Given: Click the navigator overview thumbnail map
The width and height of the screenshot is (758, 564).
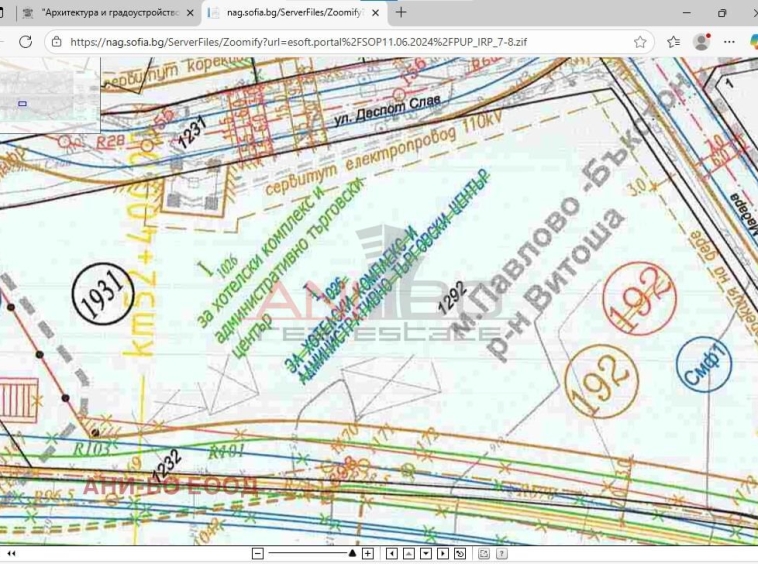Looking at the screenshot, I should pos(50,95).
